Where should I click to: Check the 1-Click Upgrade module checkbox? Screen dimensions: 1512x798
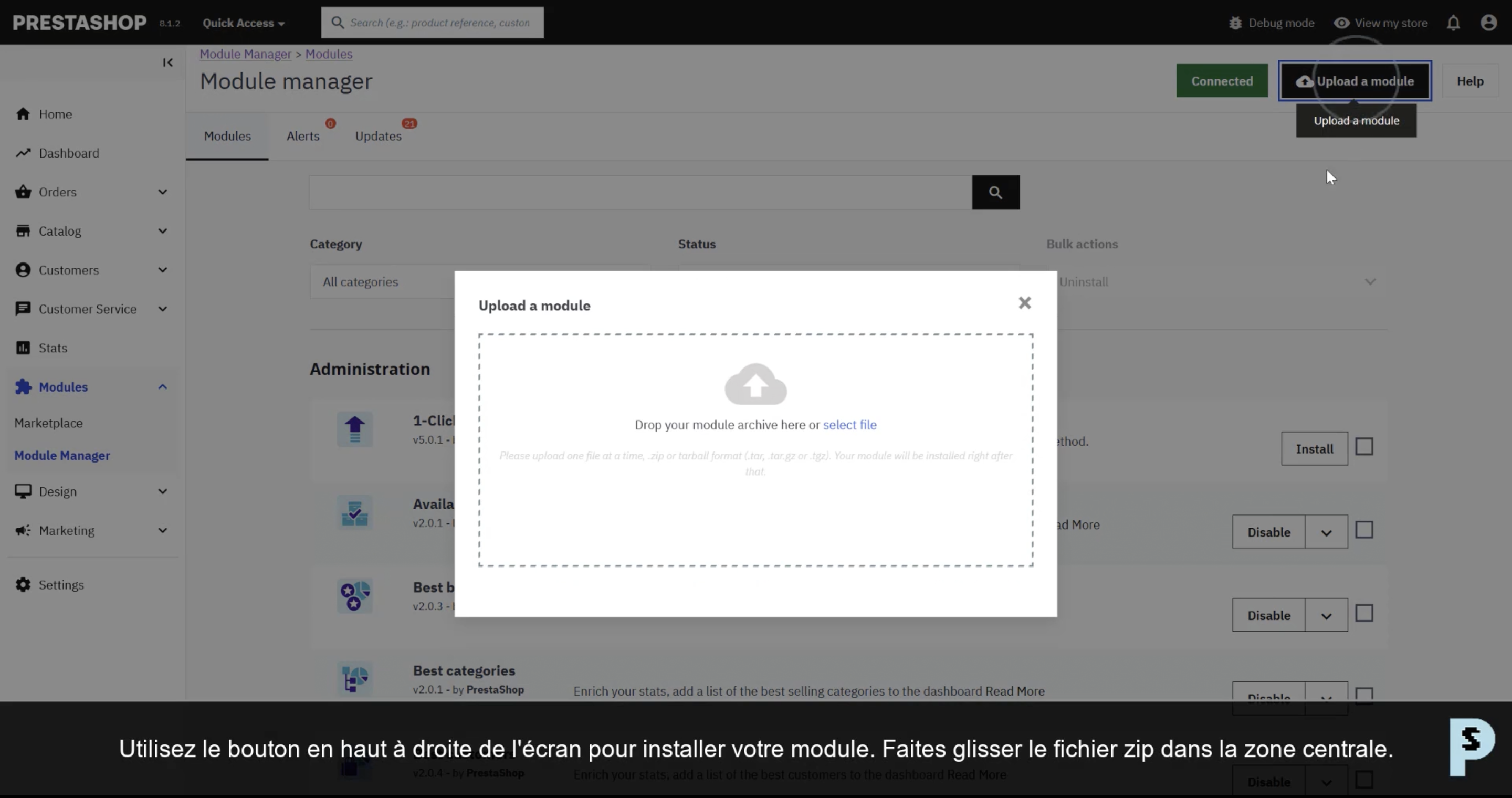click(1363, 447)
